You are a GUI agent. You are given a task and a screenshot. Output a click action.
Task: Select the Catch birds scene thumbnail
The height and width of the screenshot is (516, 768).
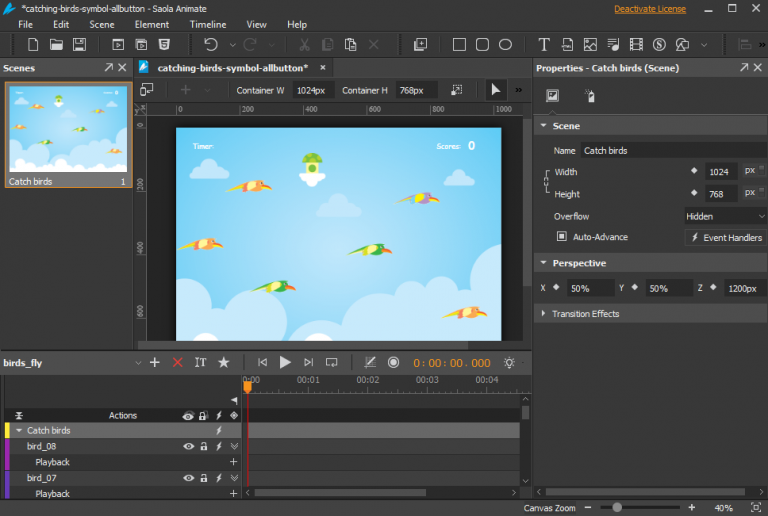point(68,135)
